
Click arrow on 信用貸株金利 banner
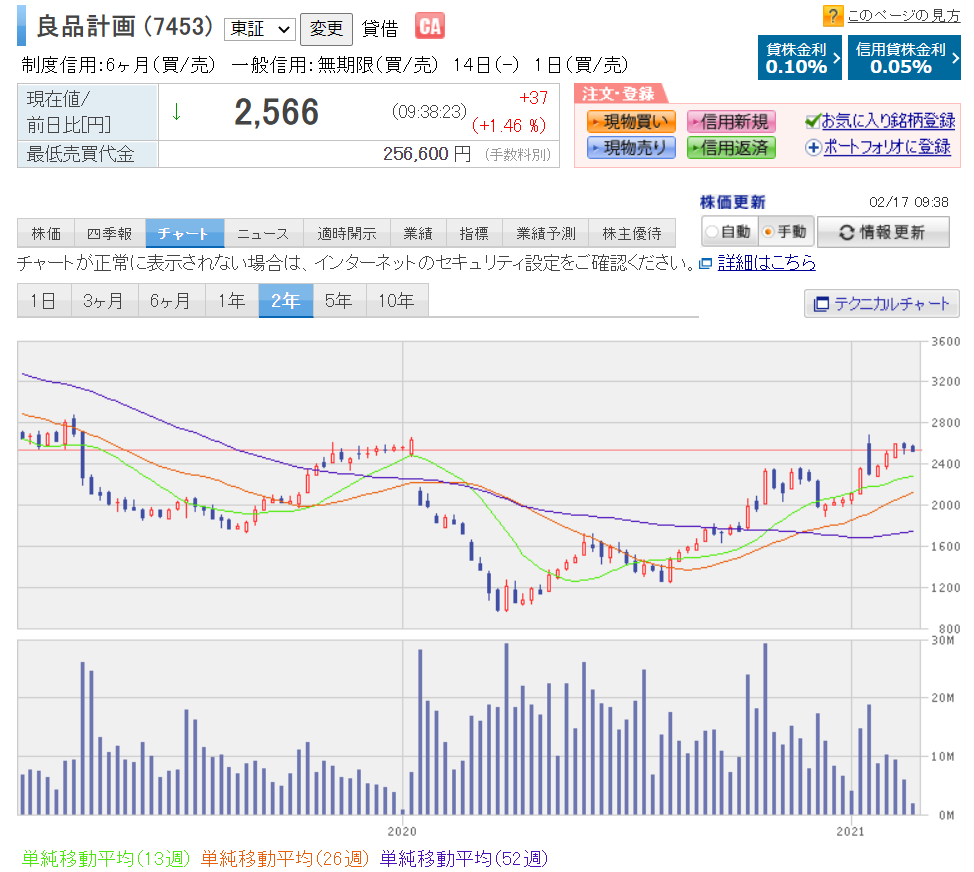click(x=955, y=58)
